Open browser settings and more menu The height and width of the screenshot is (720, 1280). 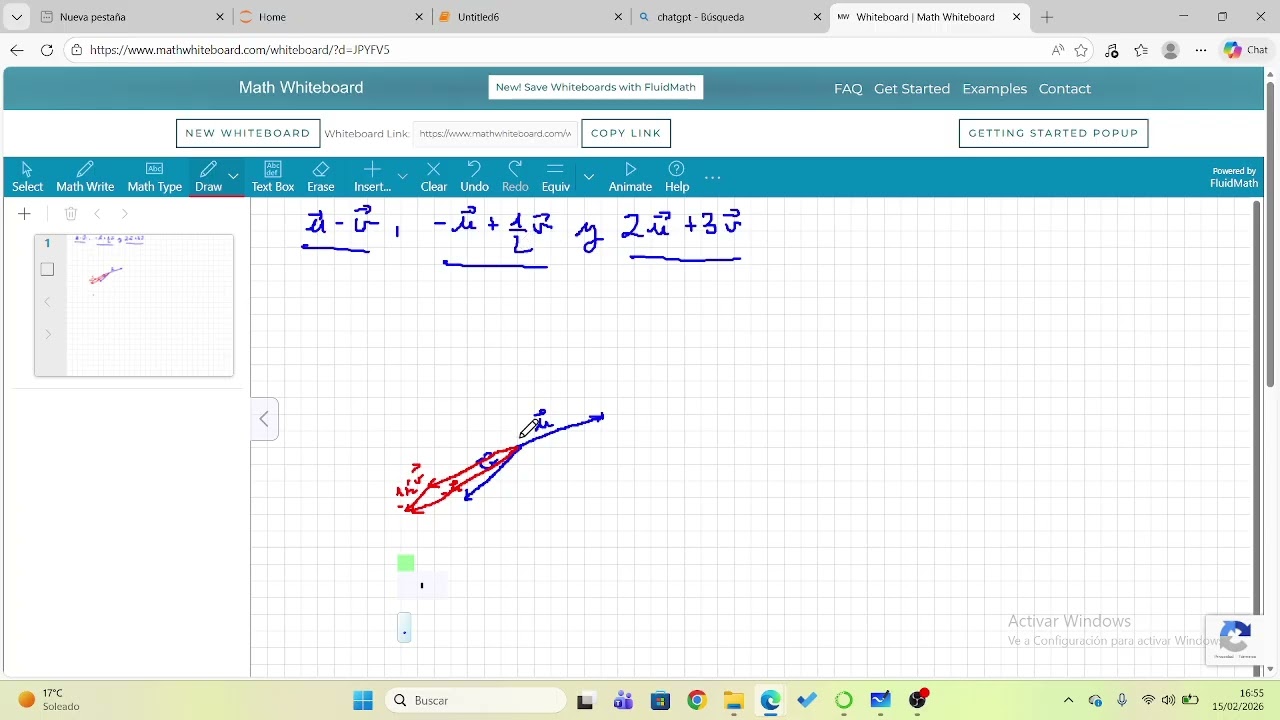[x=1201, y=50]
